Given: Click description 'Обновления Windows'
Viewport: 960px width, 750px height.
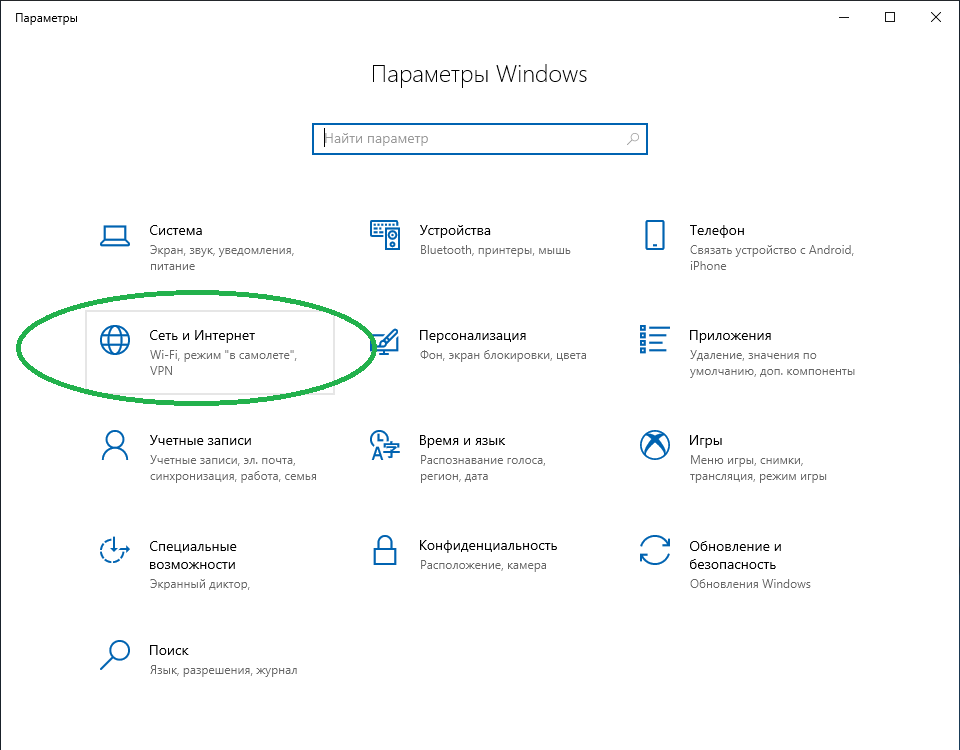Looking at the screenshot, I should click(x=750, y=584).
